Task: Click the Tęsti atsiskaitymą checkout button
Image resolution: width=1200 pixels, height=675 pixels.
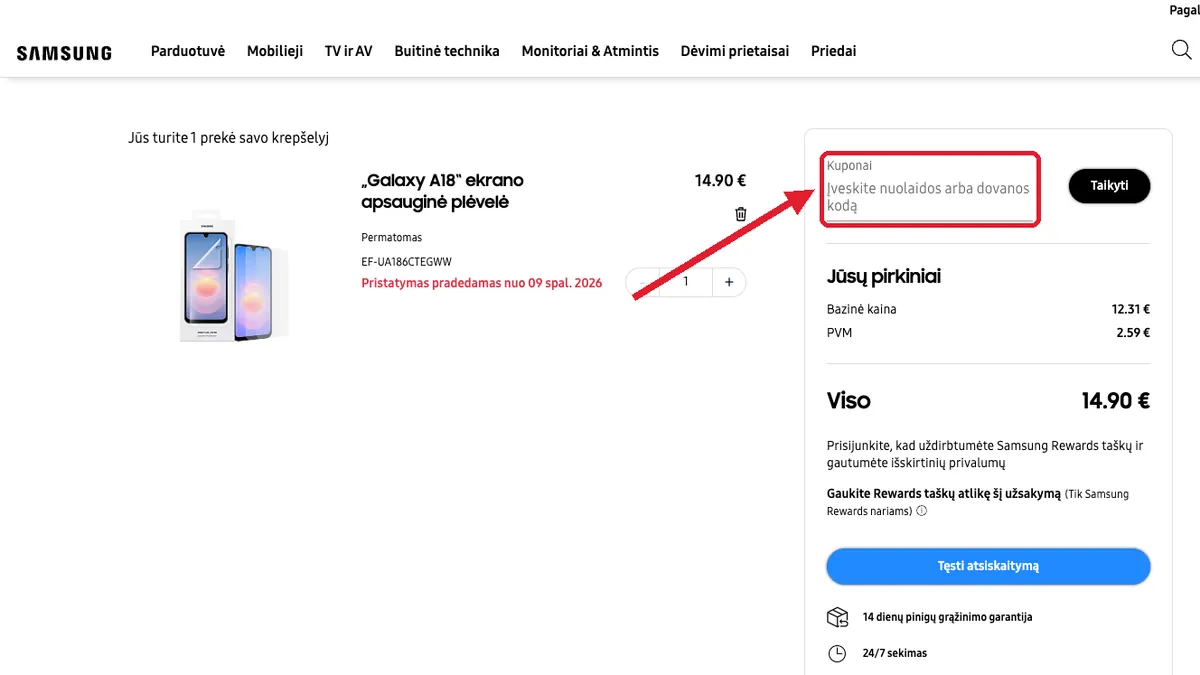Action: pyautogui.click(x=988, y=566)
